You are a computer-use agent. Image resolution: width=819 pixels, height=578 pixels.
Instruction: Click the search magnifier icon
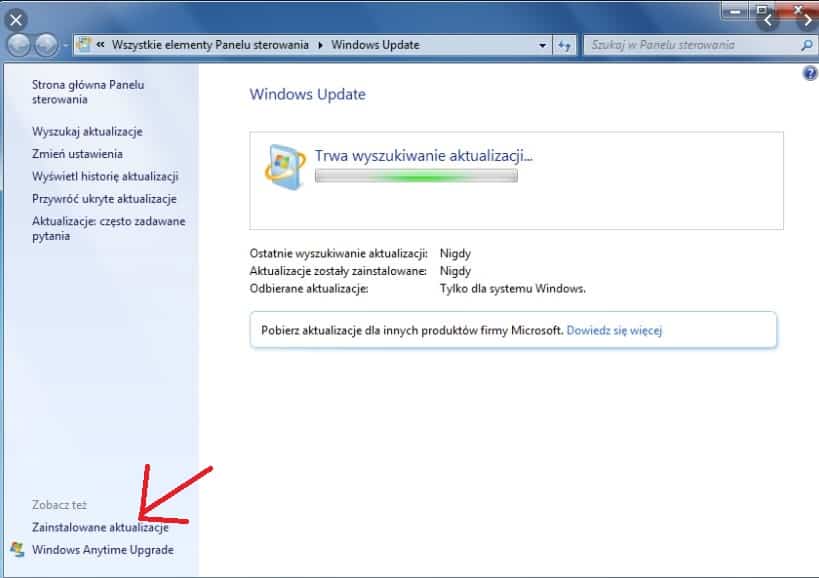click(807, 45)
